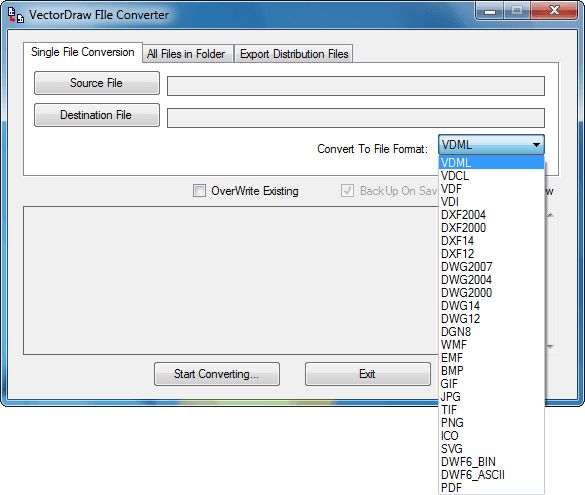585x495 pixels.
Task: Select DWG2004 format
Action: coord(491,280)
